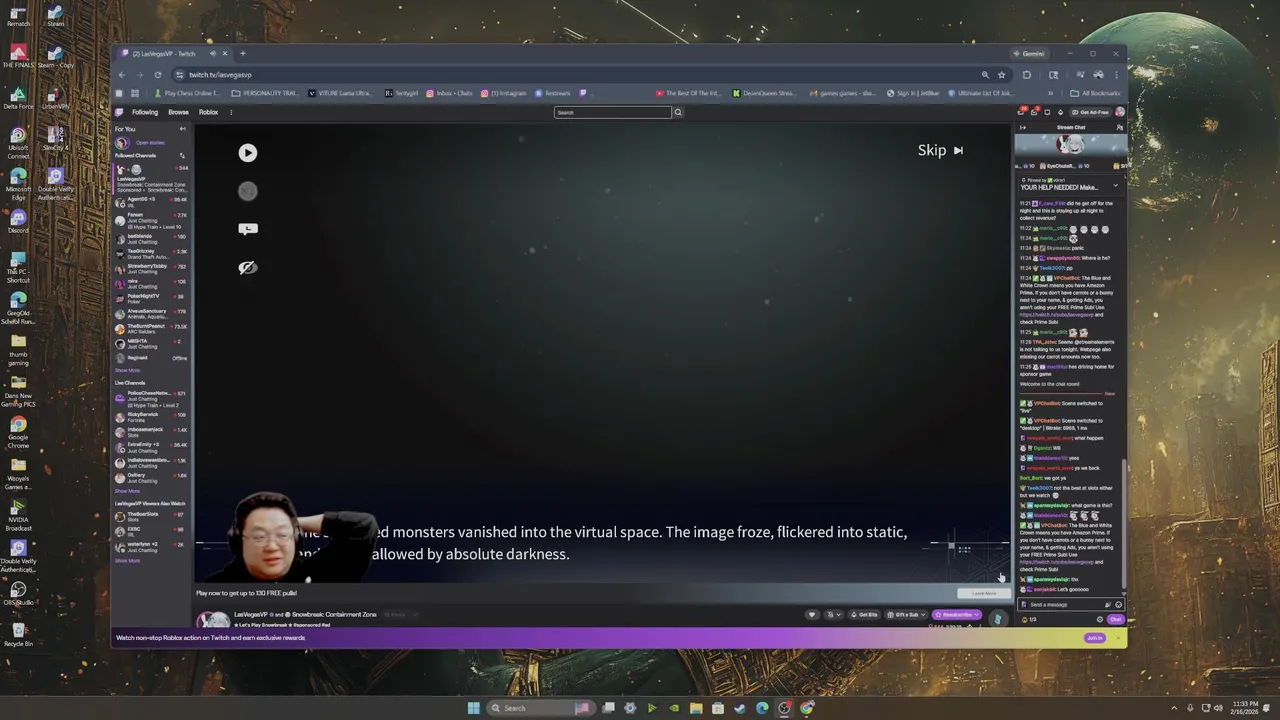Click the Get Bits button under stream
Image resolution: width=1280 pixels, height=720 pixels.
[x=863, y=615]
